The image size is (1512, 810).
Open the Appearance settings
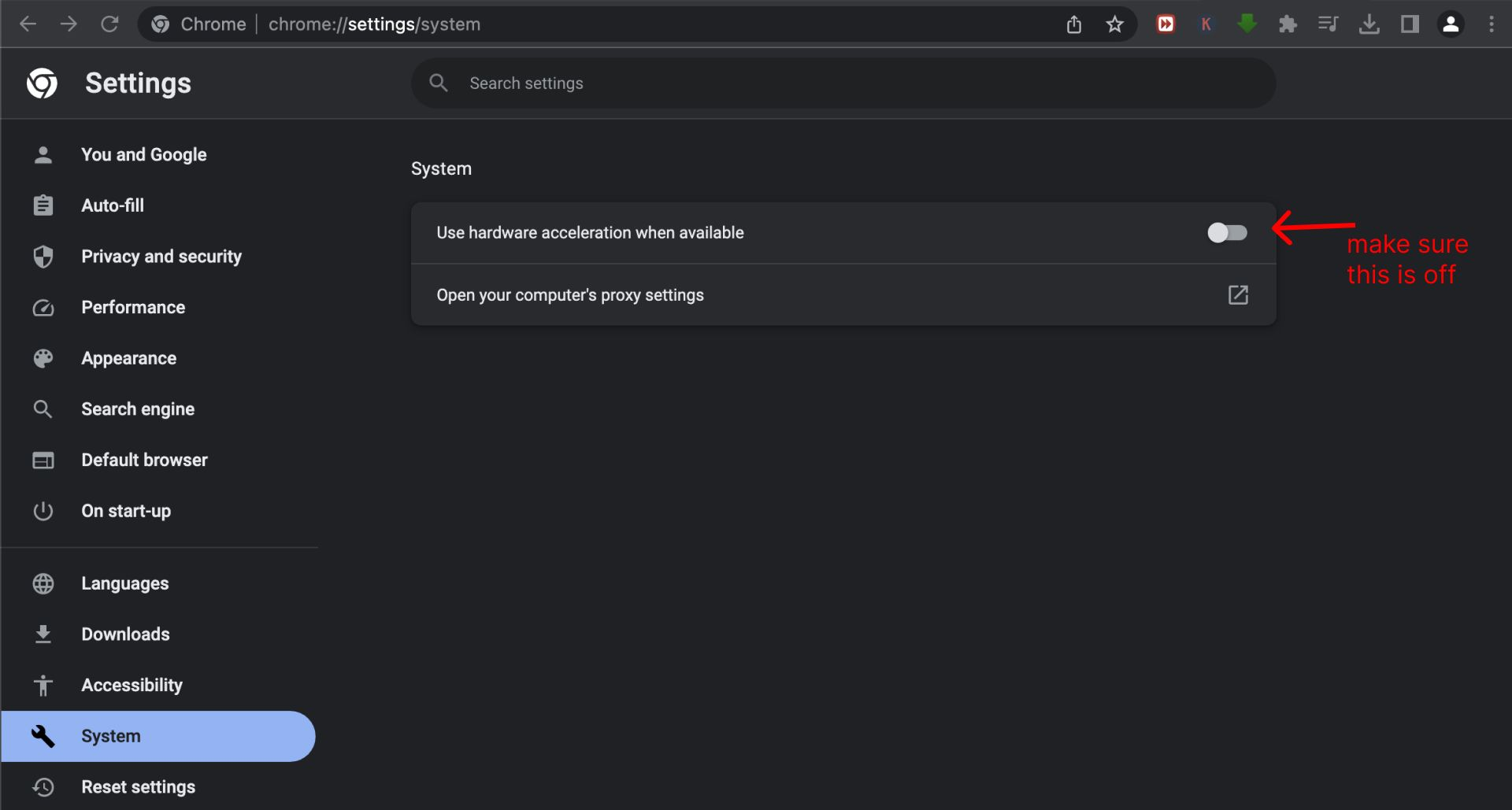(x=128, y=357)
